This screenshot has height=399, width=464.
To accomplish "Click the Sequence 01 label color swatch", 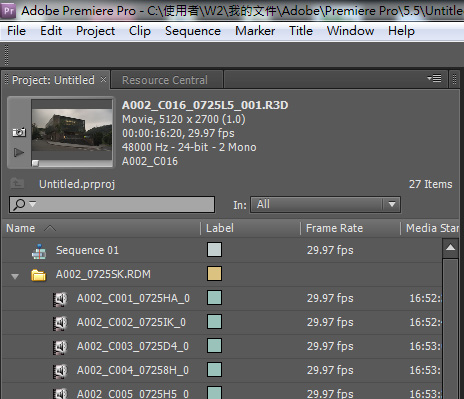I will tap(214, 250).
